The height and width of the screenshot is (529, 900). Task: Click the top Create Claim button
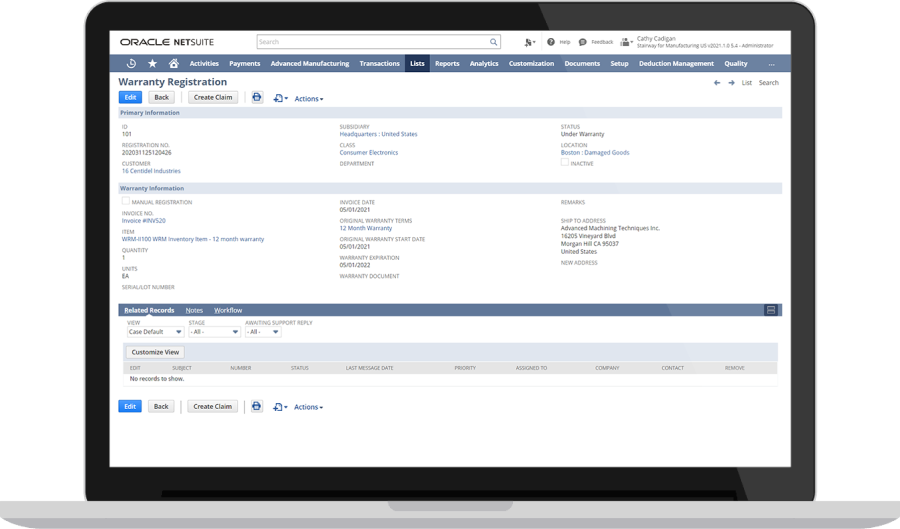212,98
